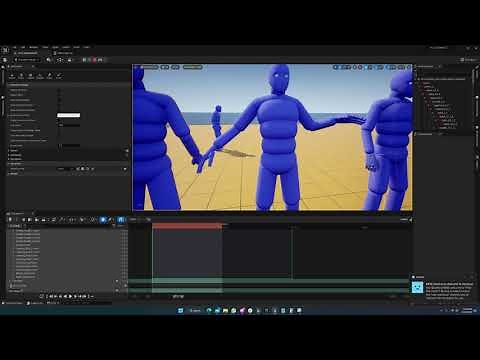
Task: Click the red Stop simulation button
Action: pyautogui.click(x=95, y=60)
